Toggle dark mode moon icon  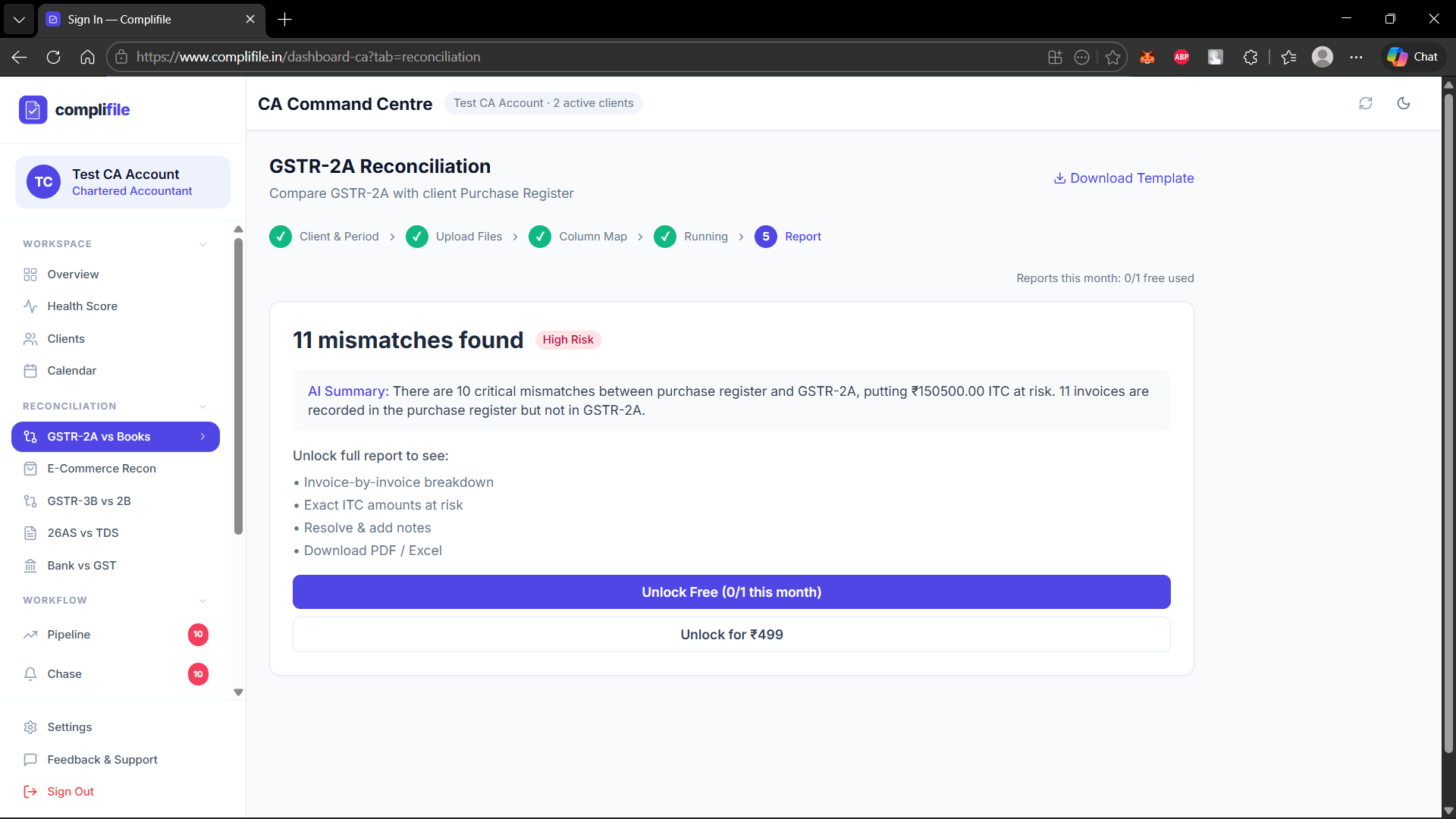tap(1404, 103)
